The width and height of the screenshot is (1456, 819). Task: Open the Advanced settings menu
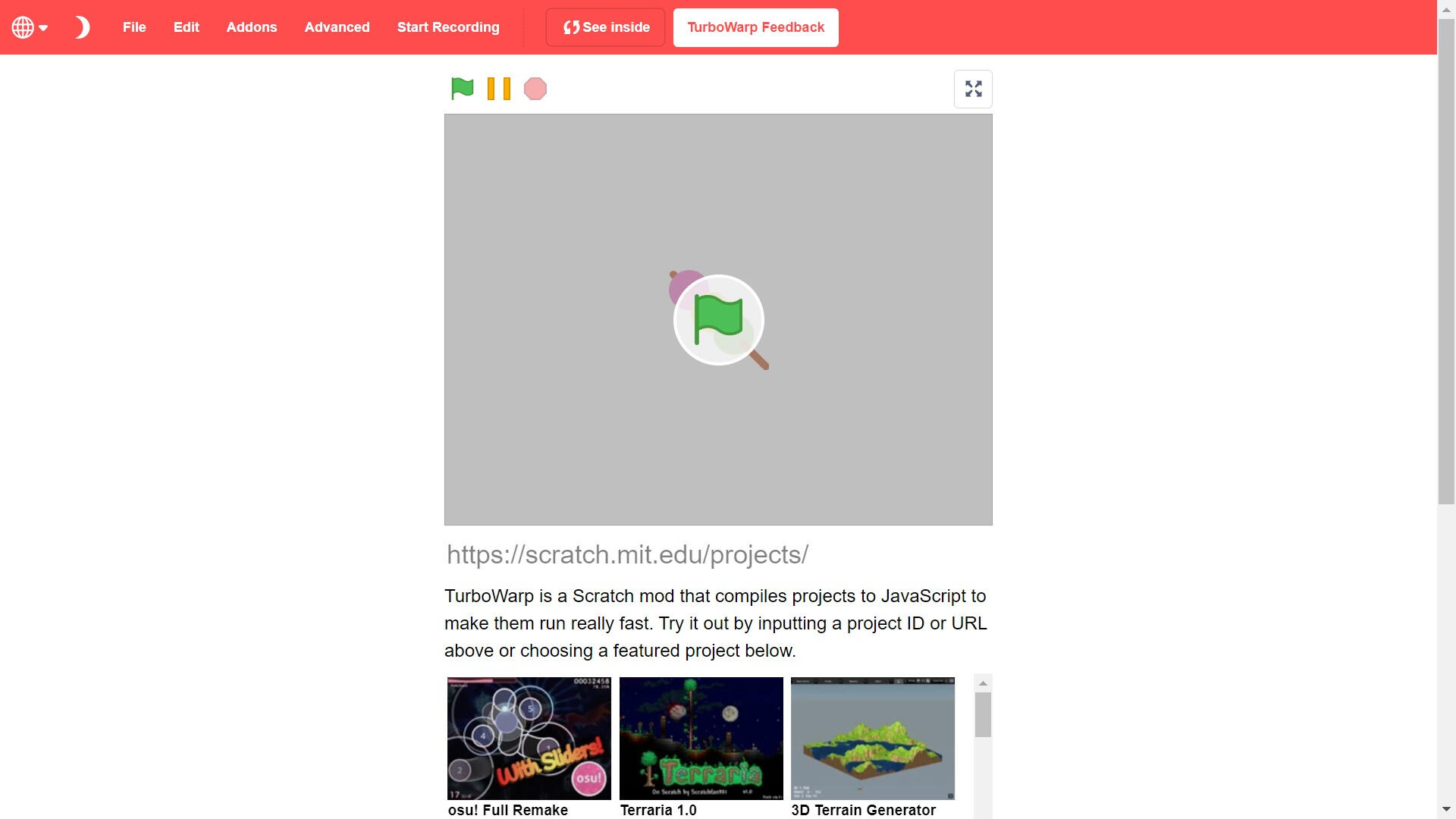click(337, 27)
